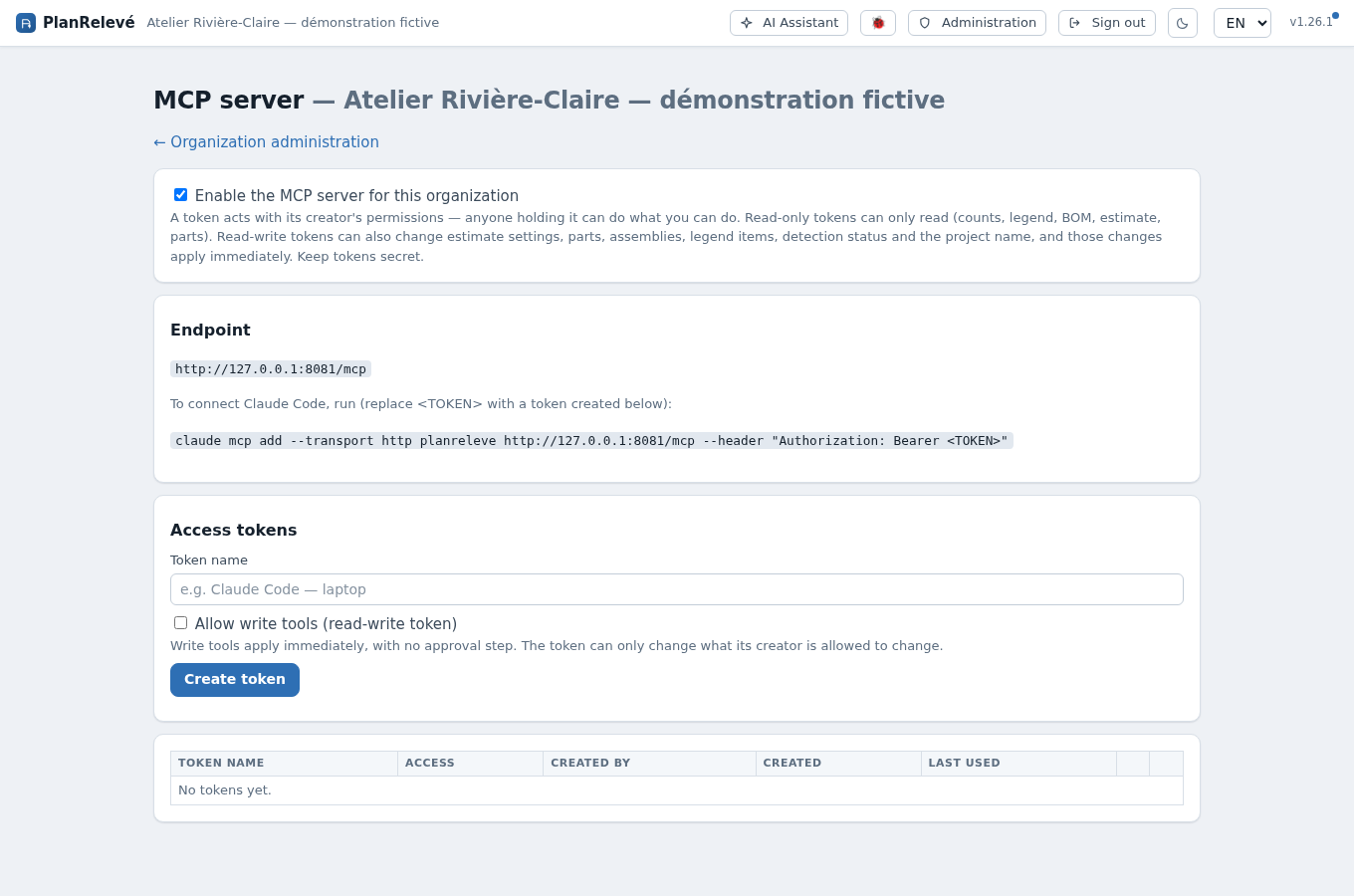Go back to Organization administration

[x=266, y=142]
